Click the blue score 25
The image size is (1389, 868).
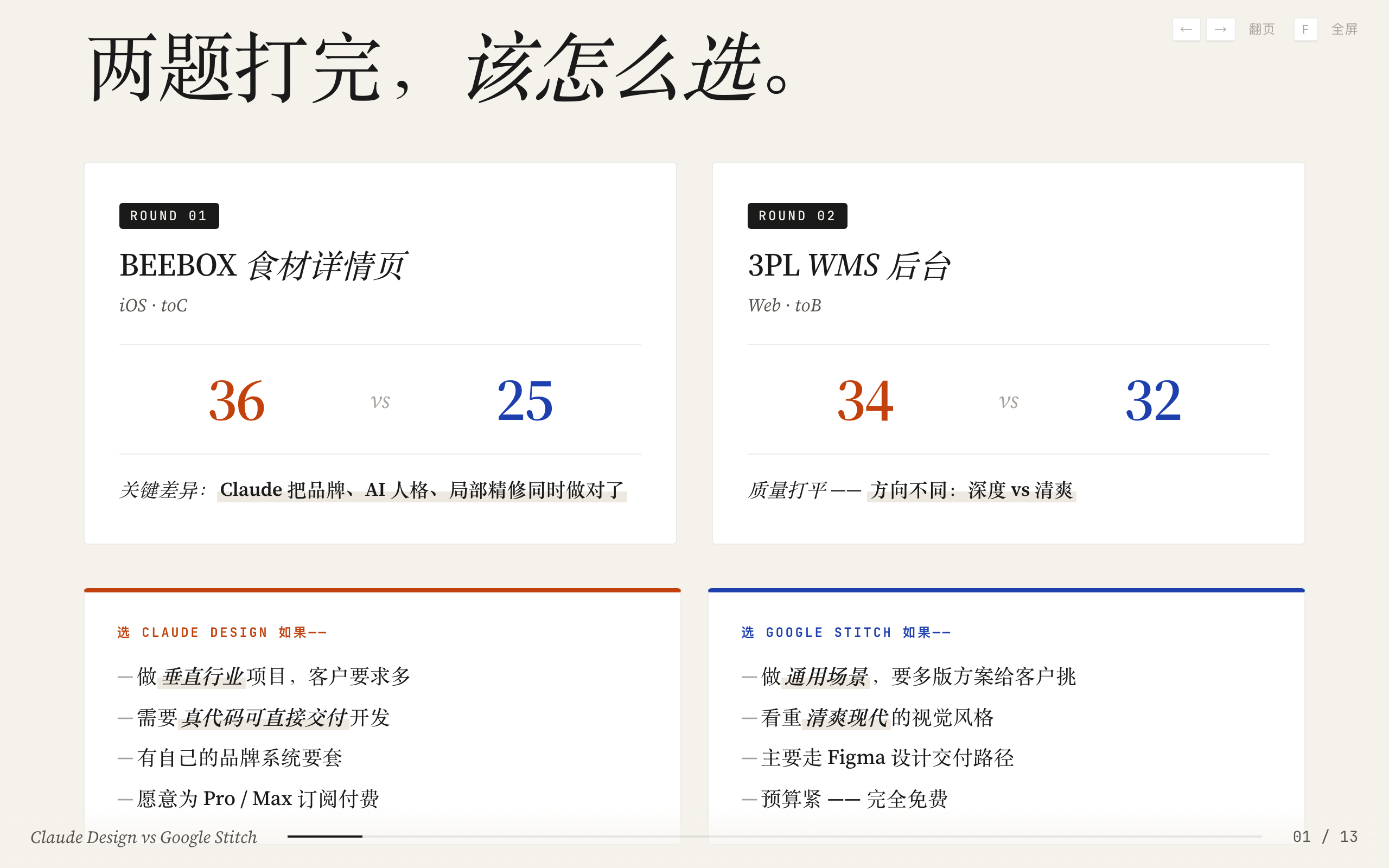(525, 401)
